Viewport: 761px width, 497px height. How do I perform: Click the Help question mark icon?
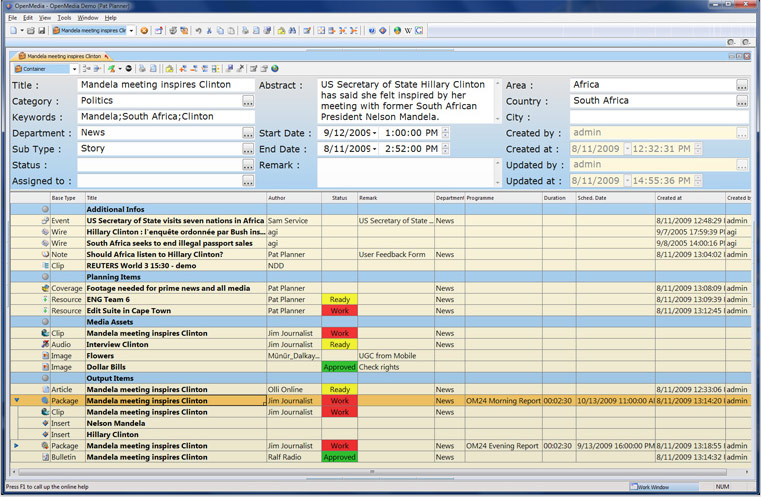pos(372,31)
